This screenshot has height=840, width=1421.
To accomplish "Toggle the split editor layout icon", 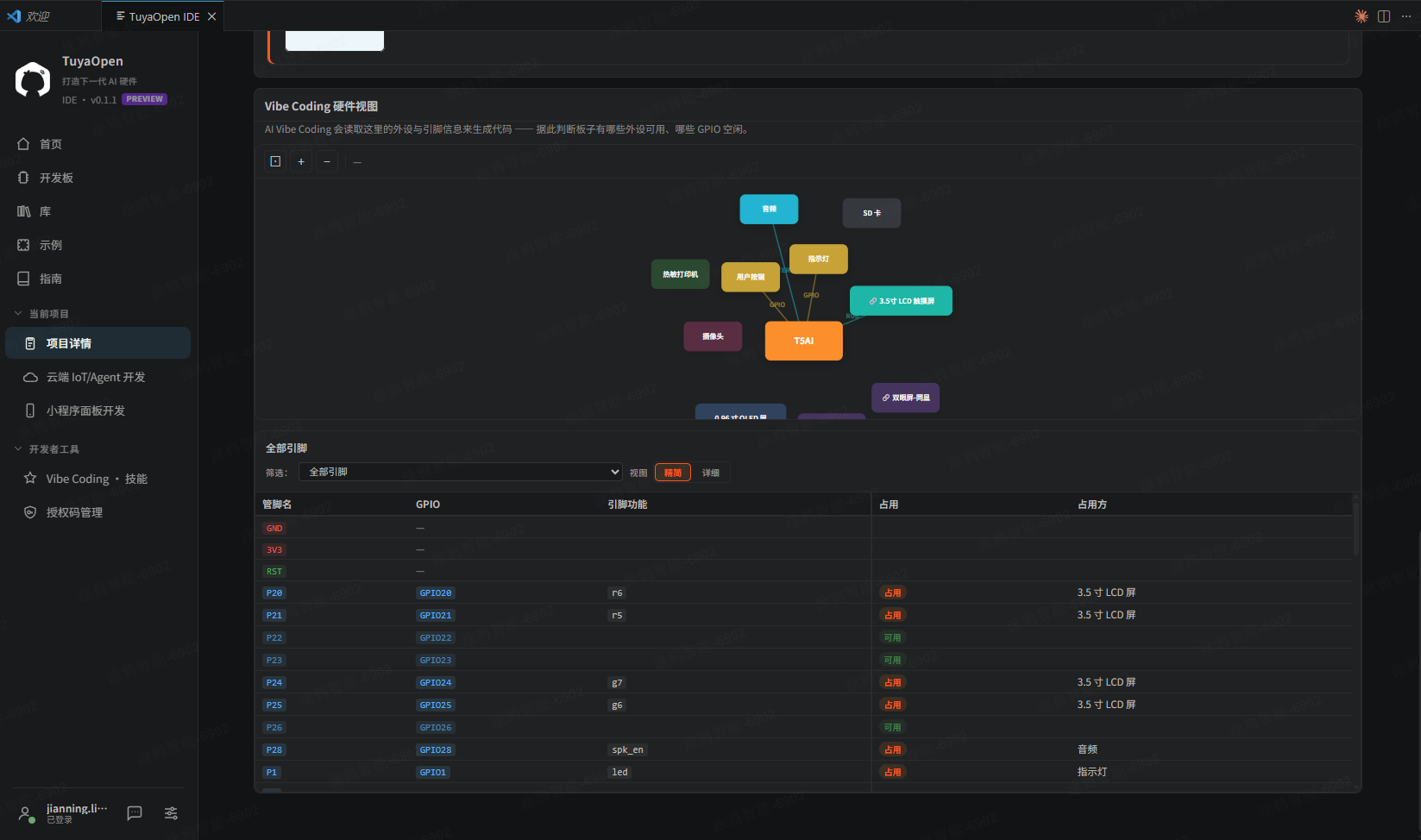I will click(1384, 16).
